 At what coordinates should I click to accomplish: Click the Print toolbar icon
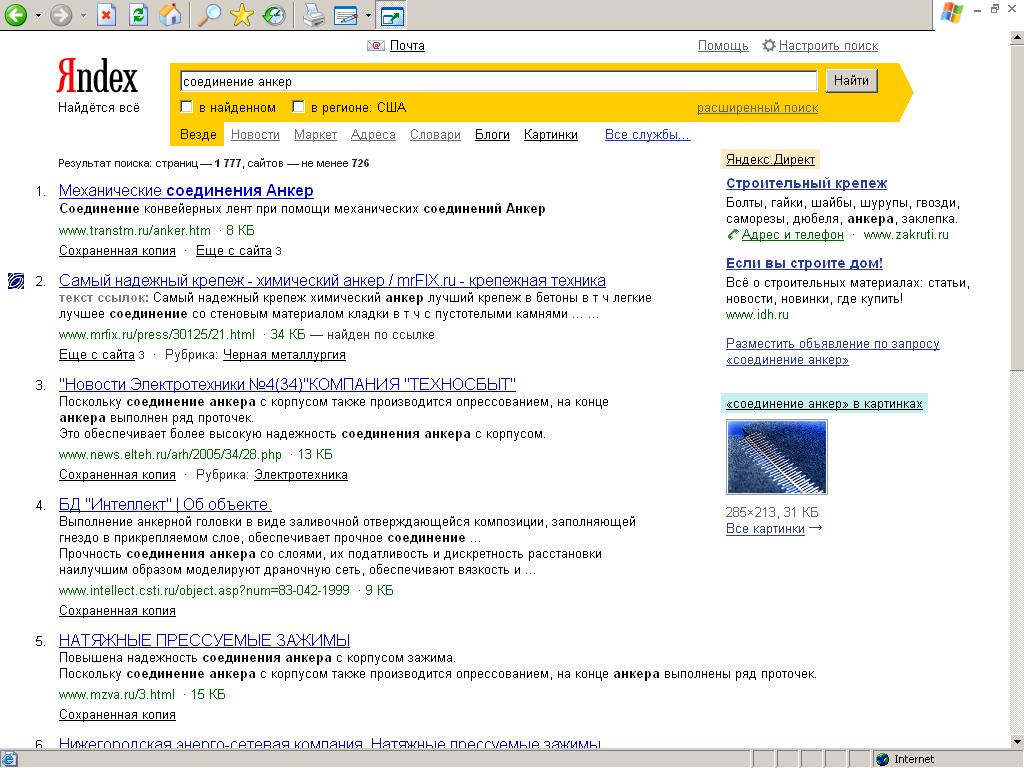coord(313,15)
